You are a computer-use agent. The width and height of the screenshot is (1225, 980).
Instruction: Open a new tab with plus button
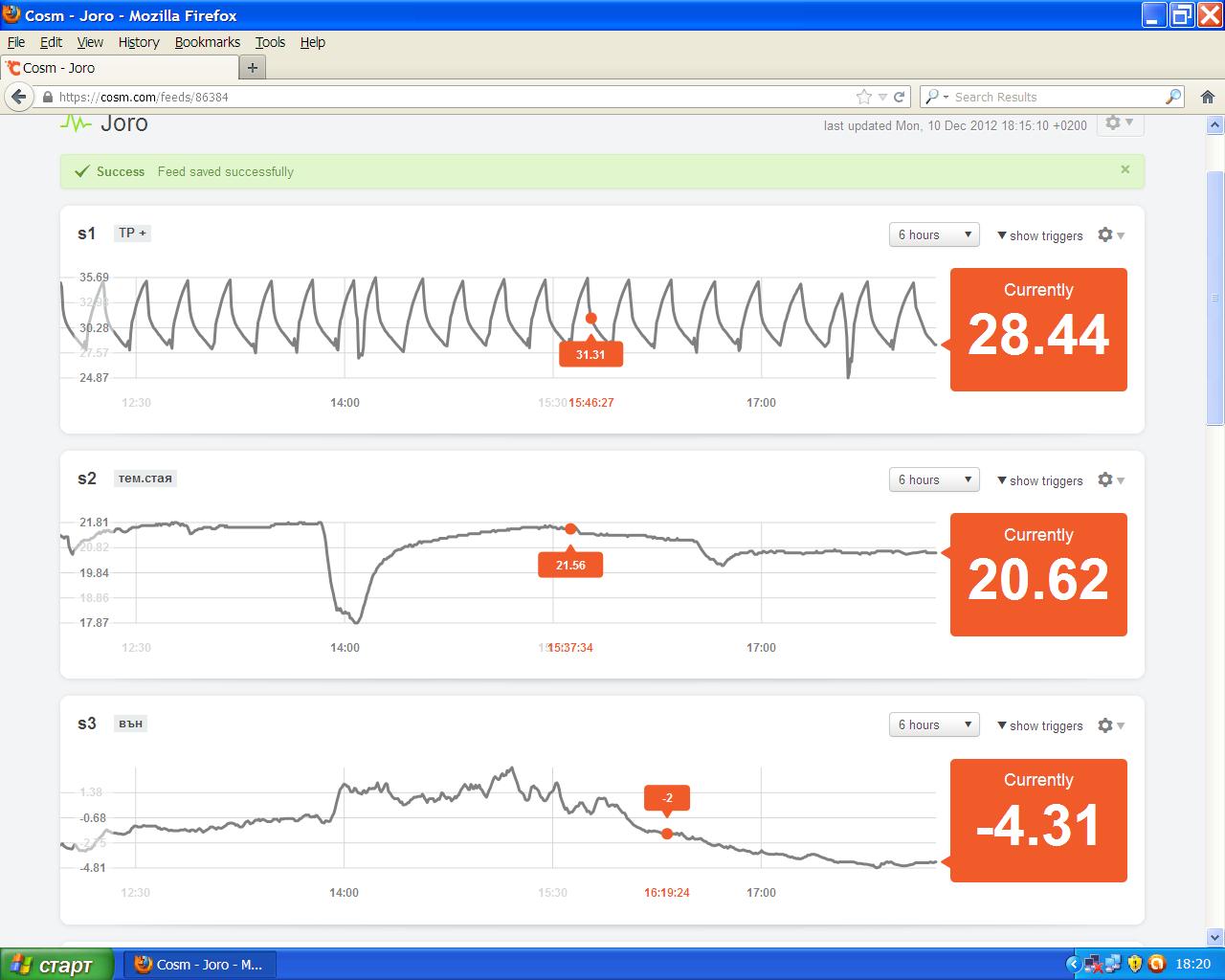coord(253,68)
